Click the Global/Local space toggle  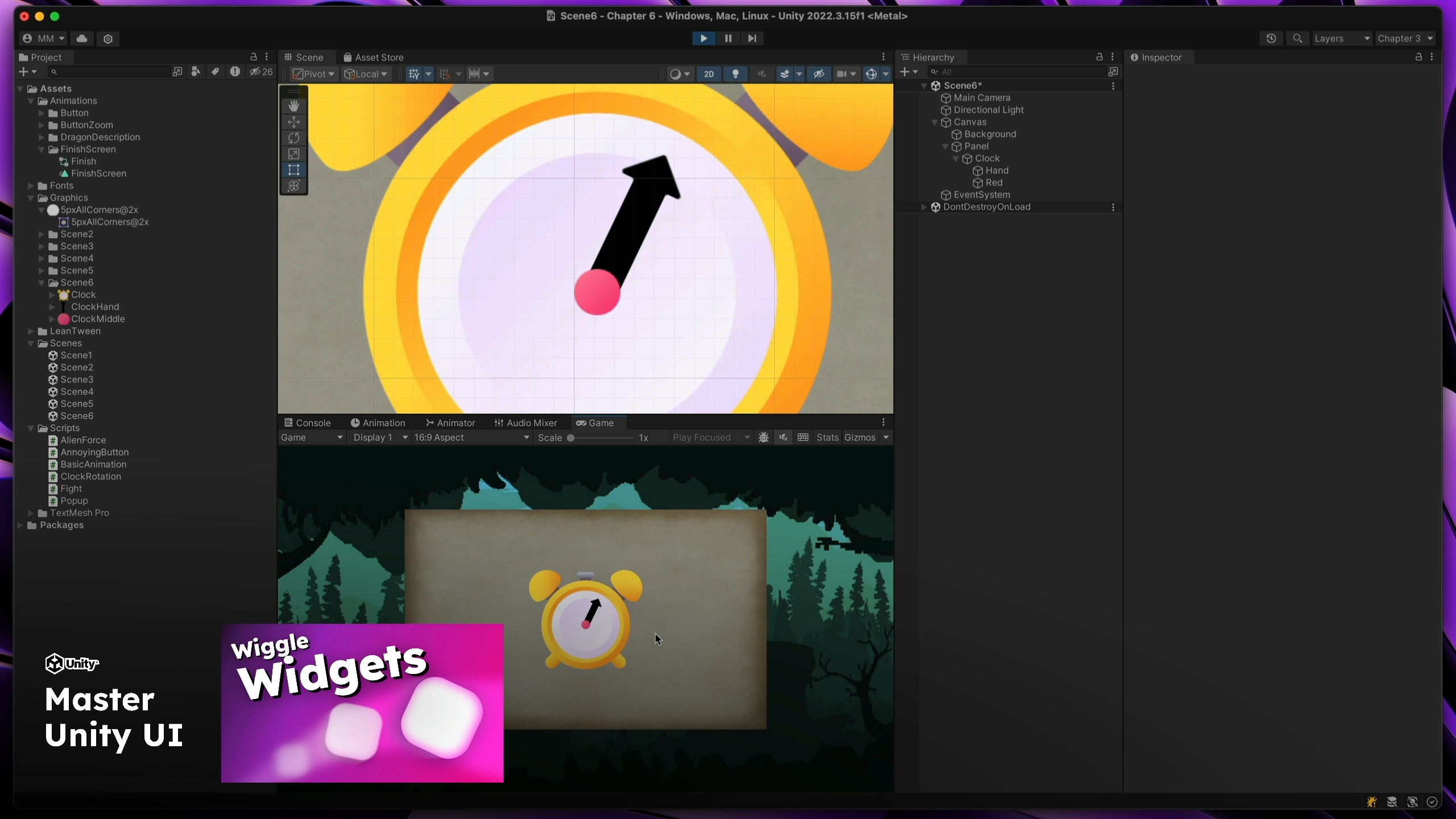coord(371,74)
